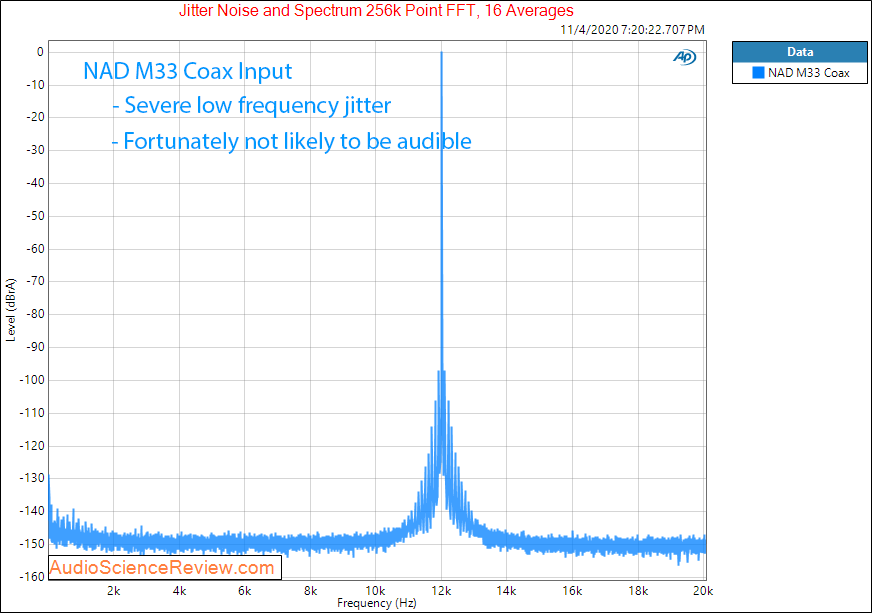Click the -40 level axis tick label
The height and width of the screenshot is (613, 872).
click(35, 183)
